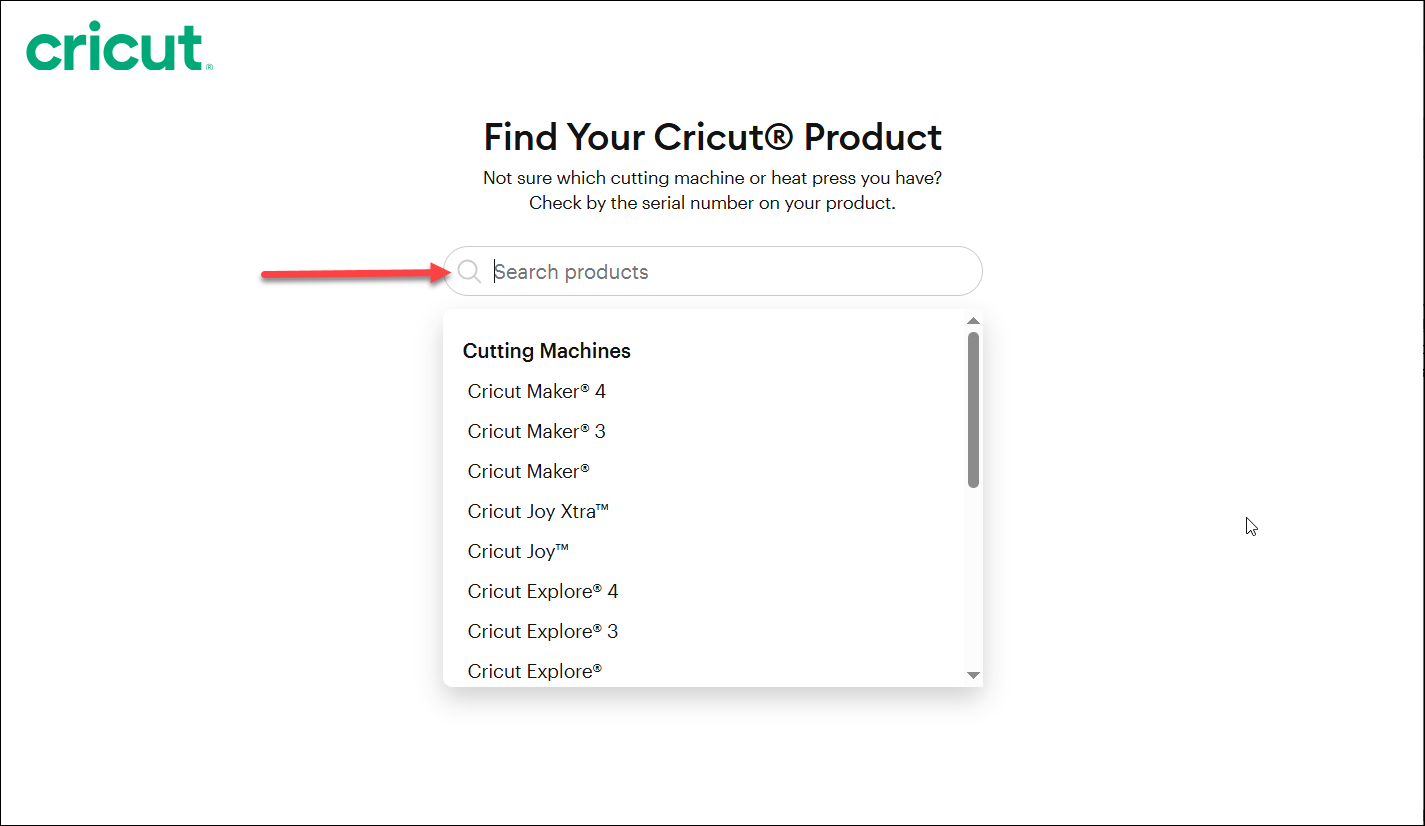
Task: Click the magnifying glass search icon
Action: click(469, 271)
